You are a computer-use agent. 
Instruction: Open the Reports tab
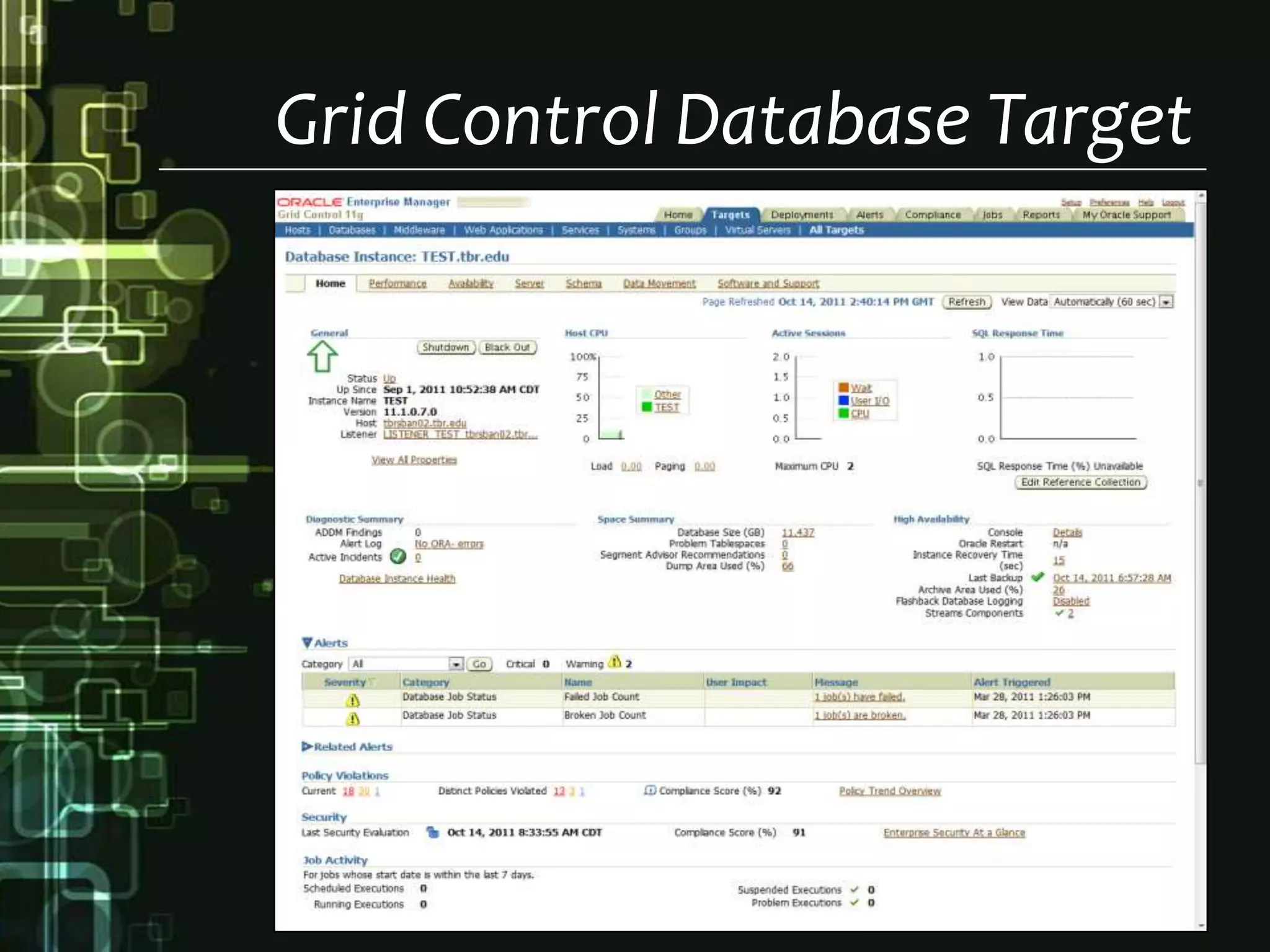tap(1041, 214)
